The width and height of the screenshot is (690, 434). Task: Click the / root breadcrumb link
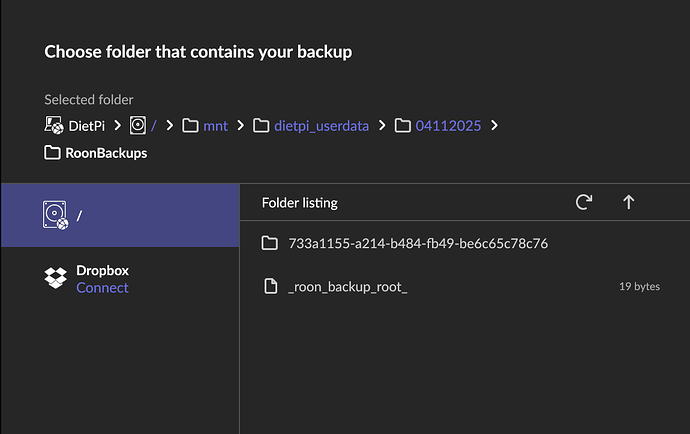154,126
